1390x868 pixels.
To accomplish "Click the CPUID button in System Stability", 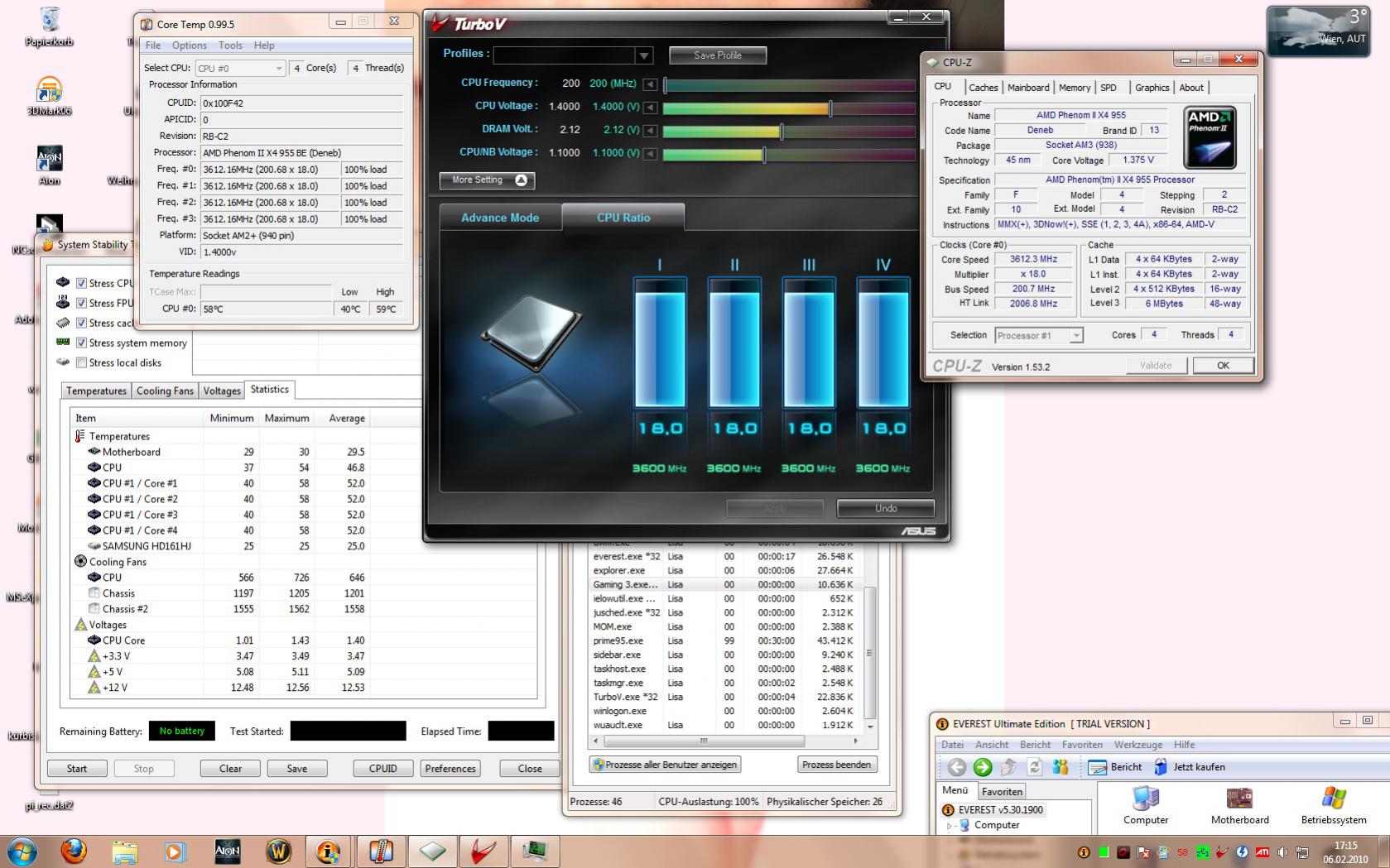I will click(382, 768).
